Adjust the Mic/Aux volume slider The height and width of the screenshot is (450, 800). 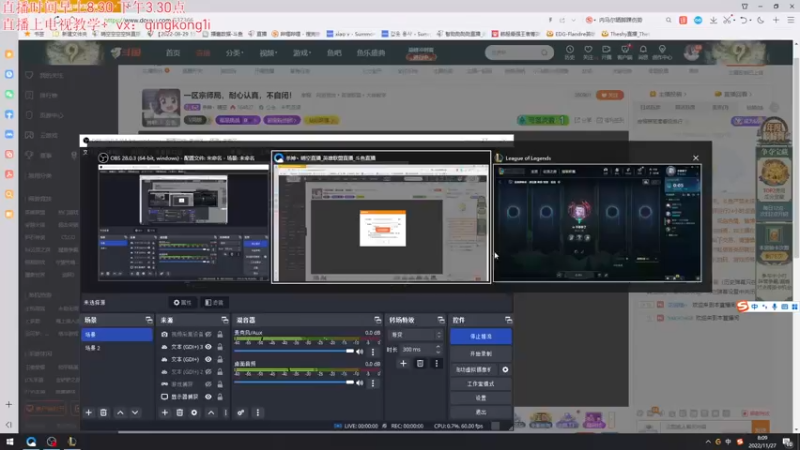coord(294,351)
